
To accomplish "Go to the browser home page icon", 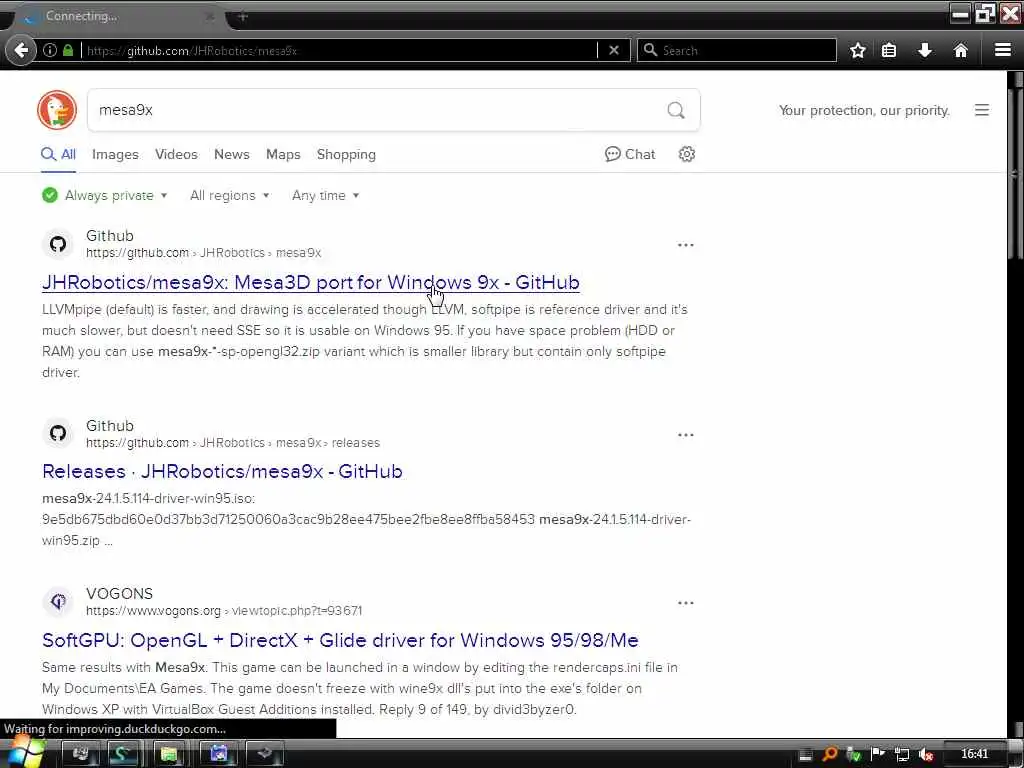I will pyautogui.click(x=961, y=50).
